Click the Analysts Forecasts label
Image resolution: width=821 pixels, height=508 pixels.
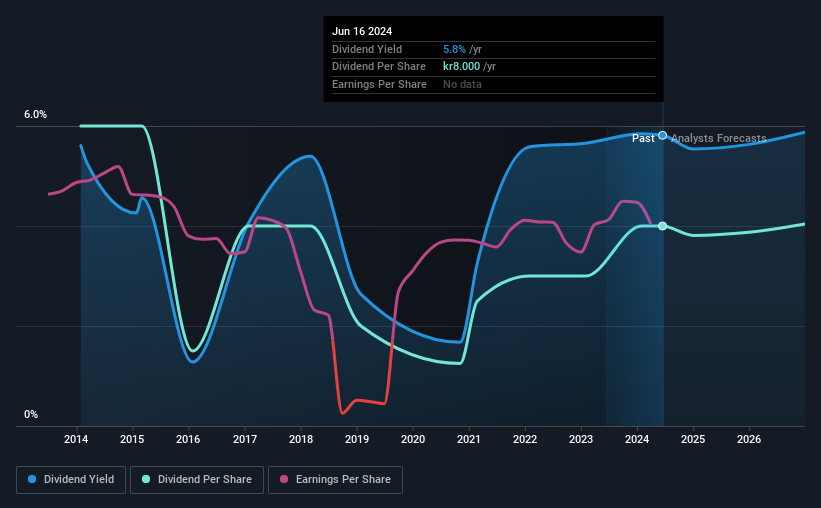(x=718, y=138)
